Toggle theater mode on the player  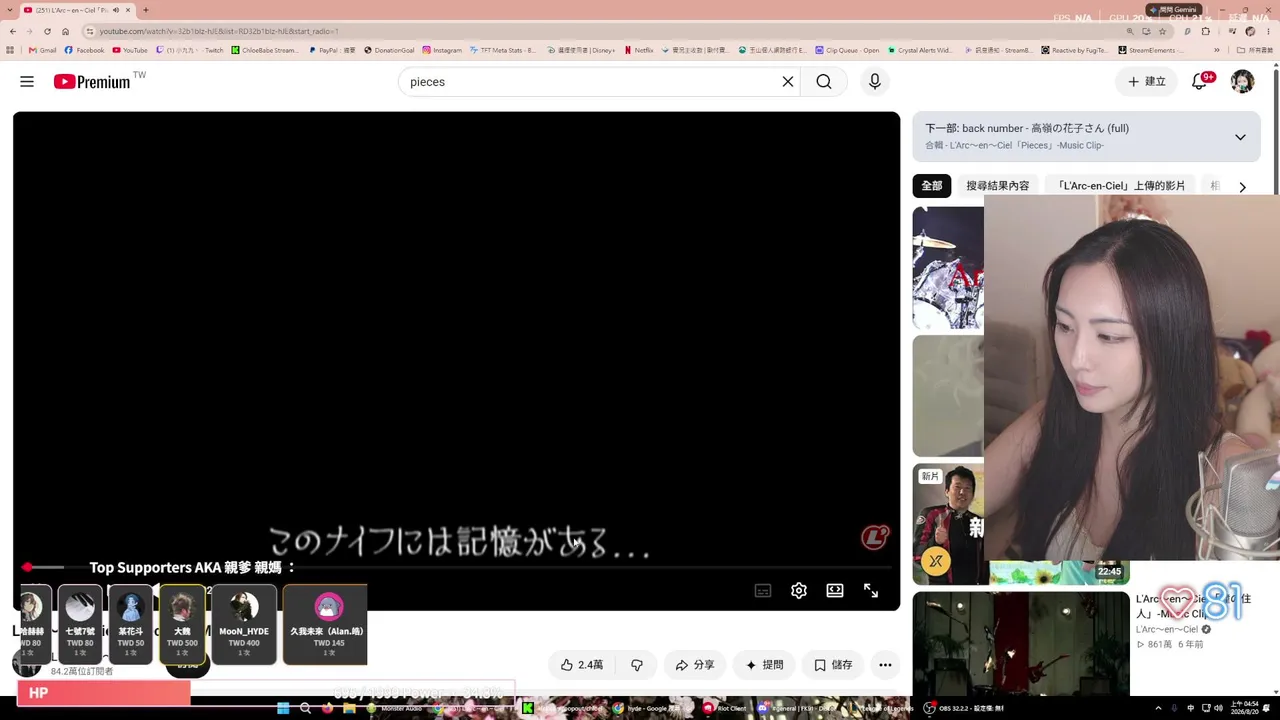[x=835, y=591]
